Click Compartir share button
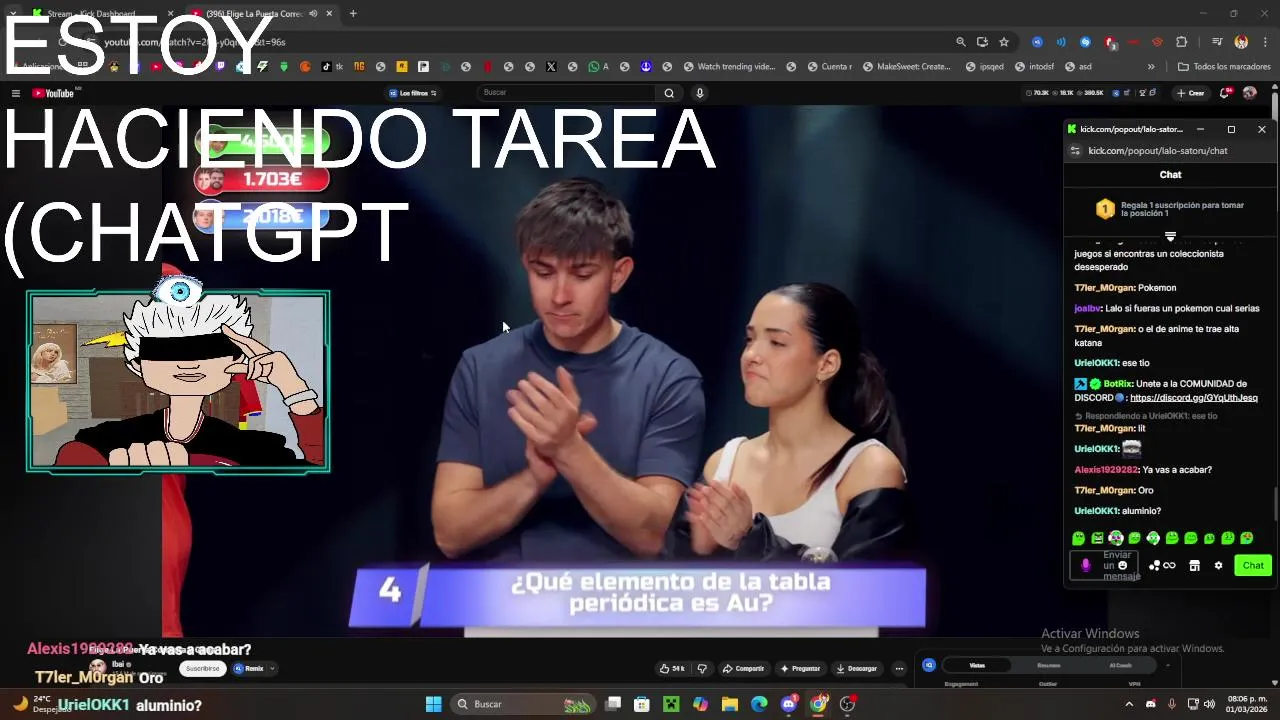 point(743,668)
